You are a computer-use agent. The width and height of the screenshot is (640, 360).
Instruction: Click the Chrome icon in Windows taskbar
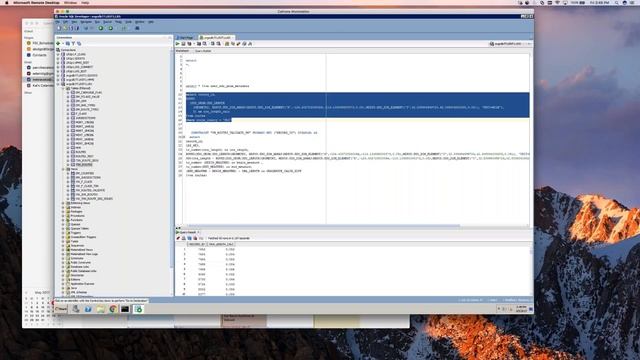point(113,309)
